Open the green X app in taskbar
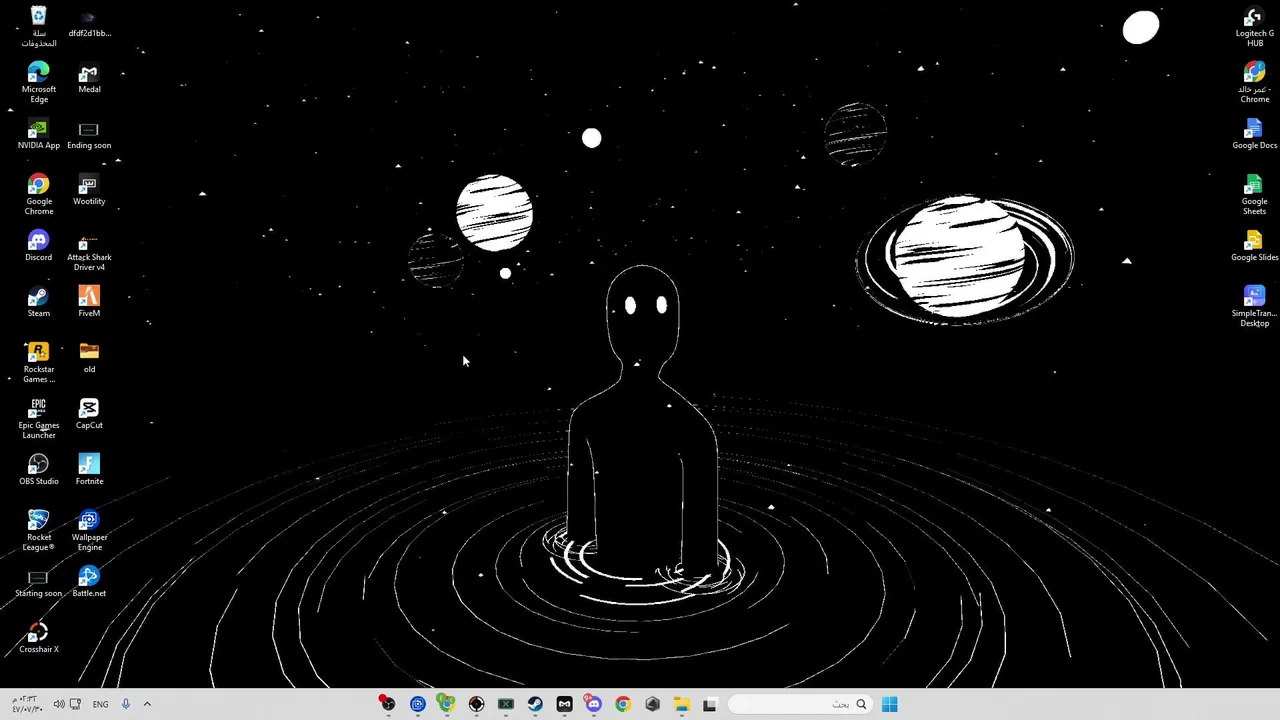 [505, 704]
